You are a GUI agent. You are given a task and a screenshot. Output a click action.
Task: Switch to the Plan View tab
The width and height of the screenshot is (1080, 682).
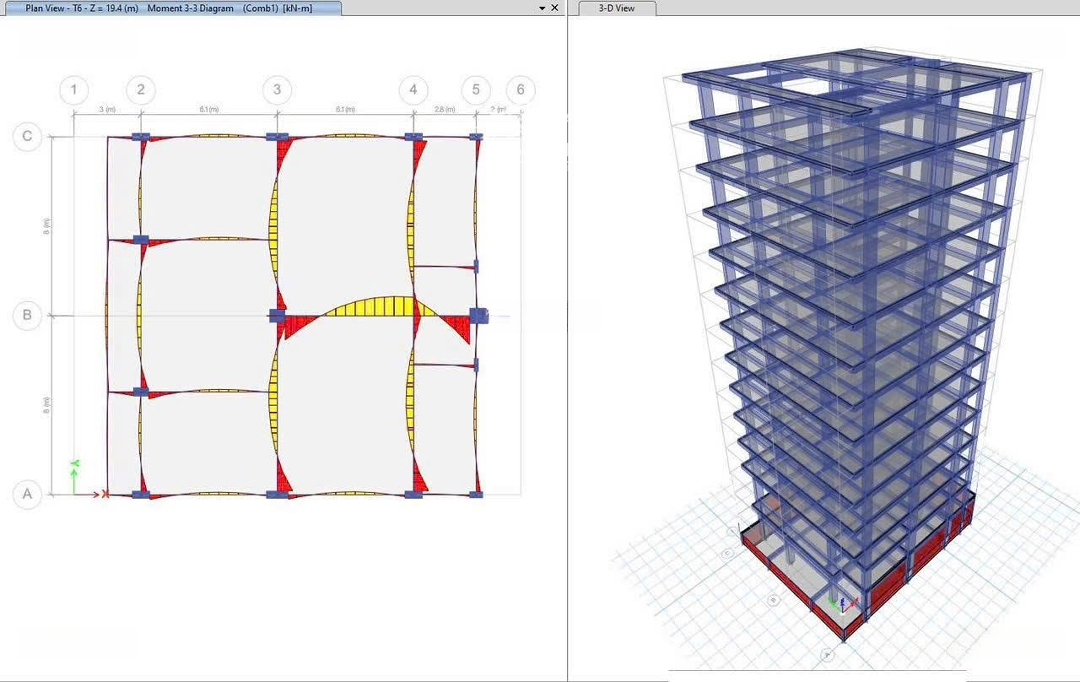[x=170, y=8]
